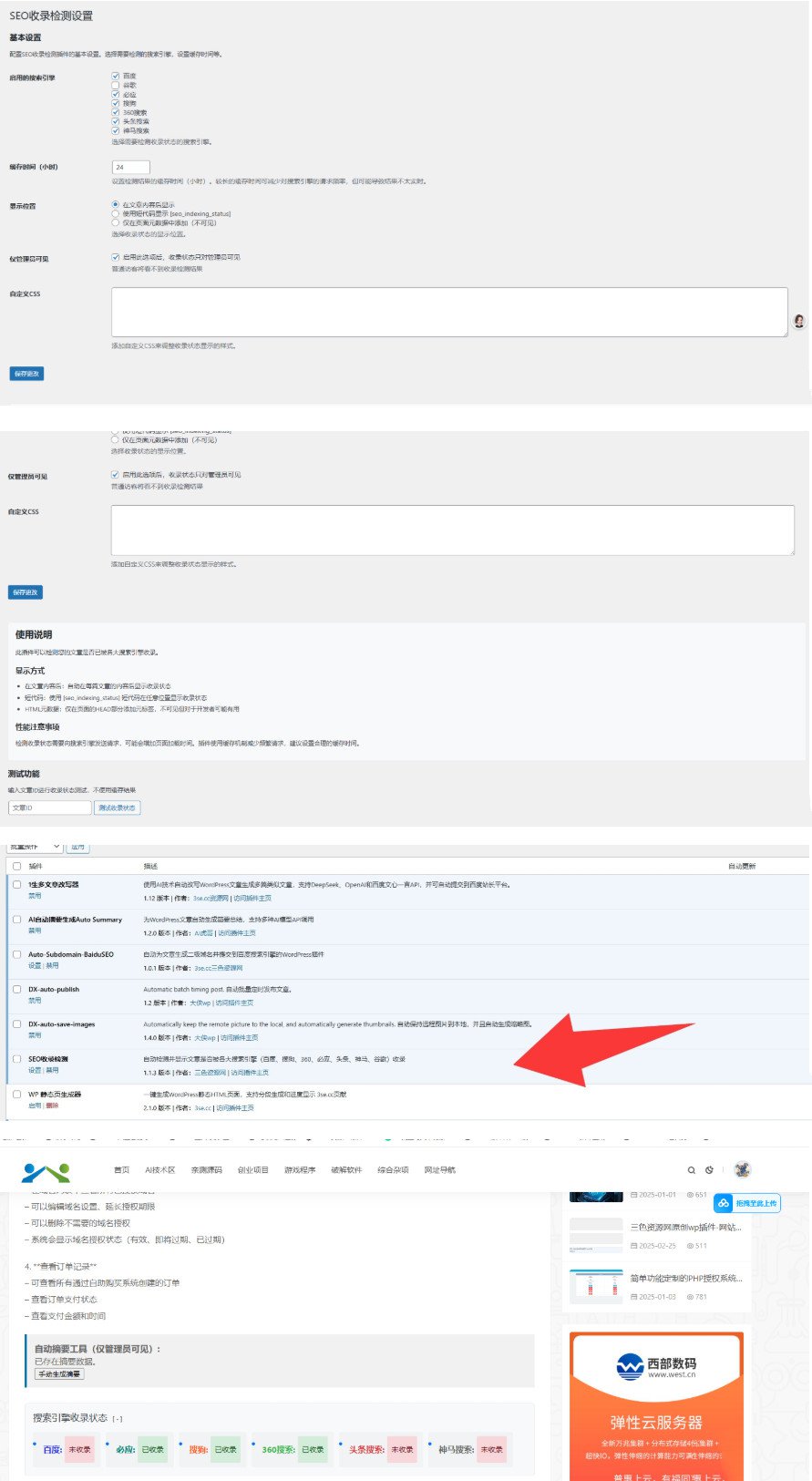
Task: Toggle the 百度 search engine checkbox
Action: point(116,76)
